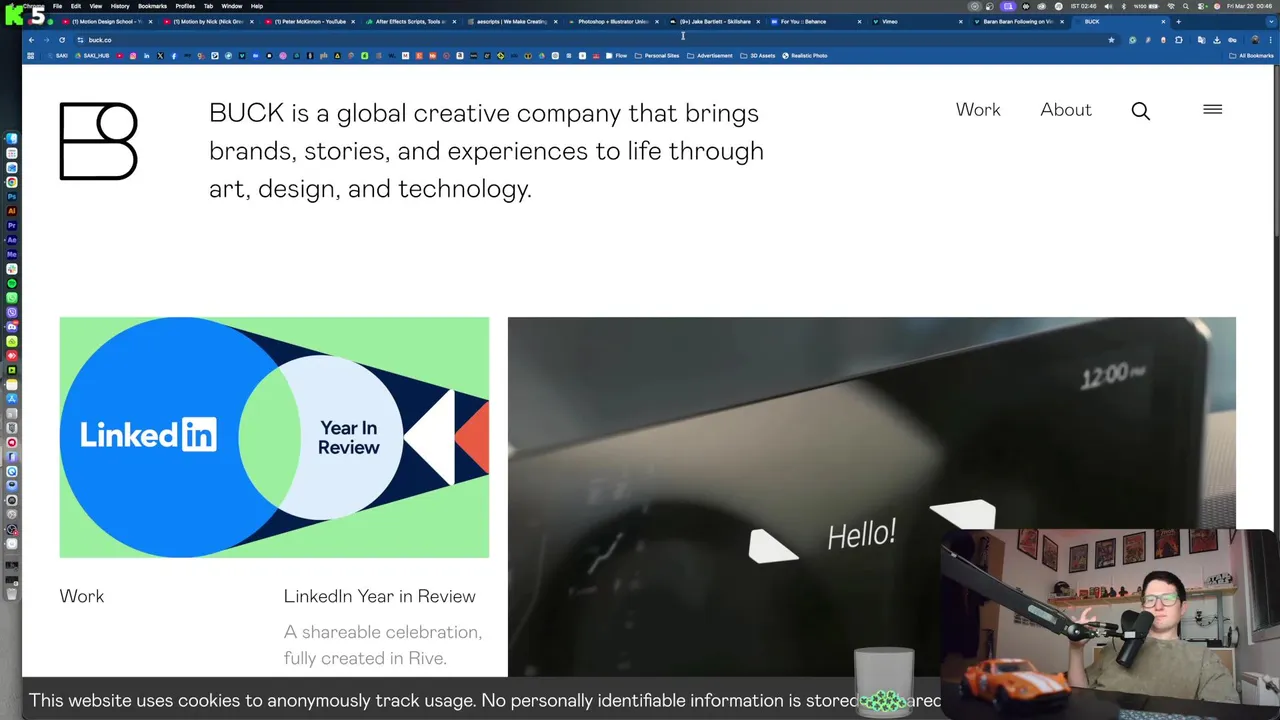
Task: Close the Motion by Nick tab
Action: [251, 21]
